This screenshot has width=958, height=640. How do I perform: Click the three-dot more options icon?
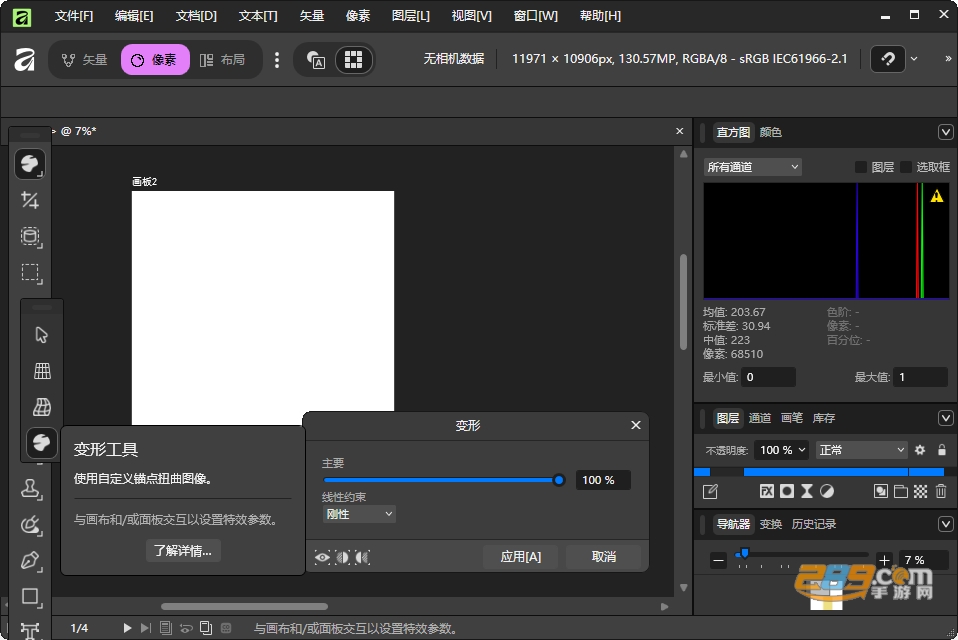coord(277,59)
